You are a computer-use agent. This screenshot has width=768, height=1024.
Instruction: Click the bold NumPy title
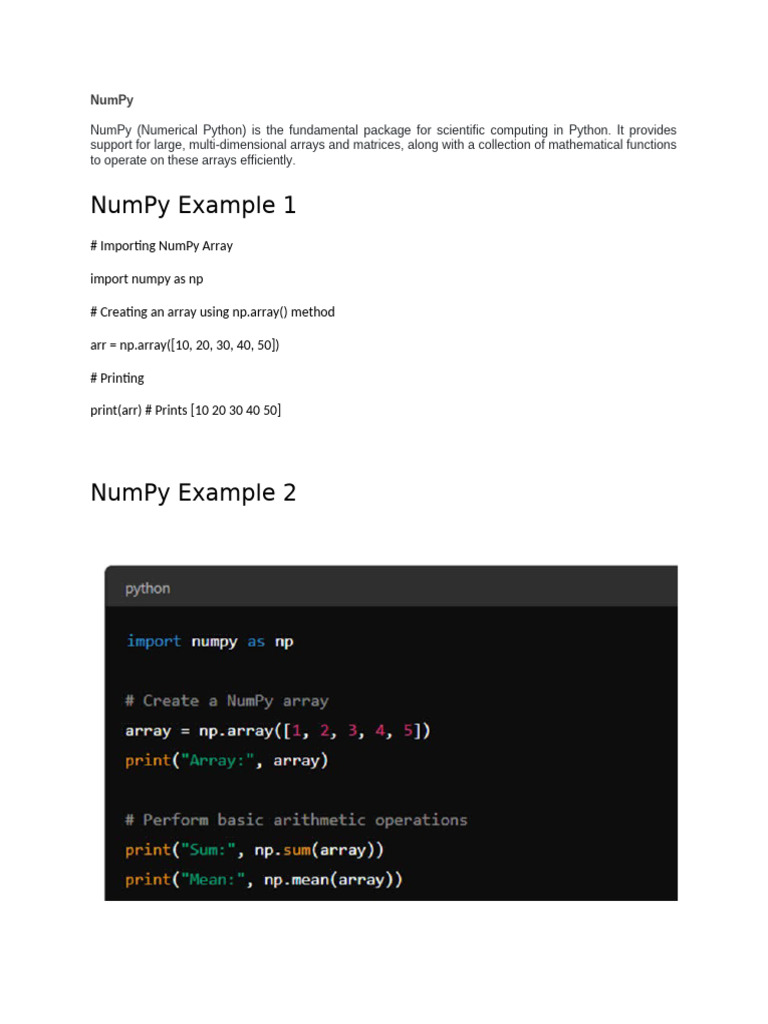111,100
